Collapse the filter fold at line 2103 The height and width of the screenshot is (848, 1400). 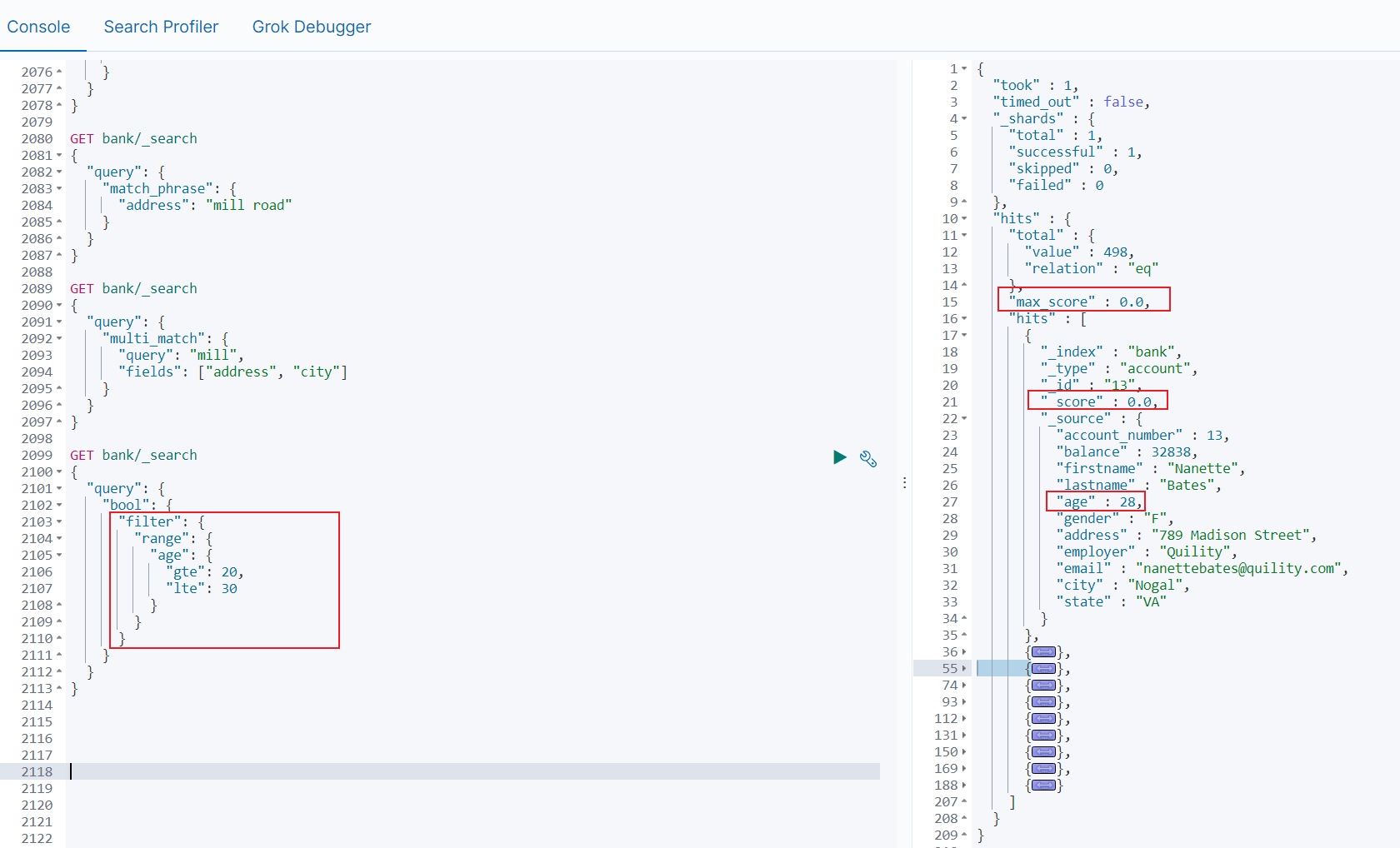point(59,521)
